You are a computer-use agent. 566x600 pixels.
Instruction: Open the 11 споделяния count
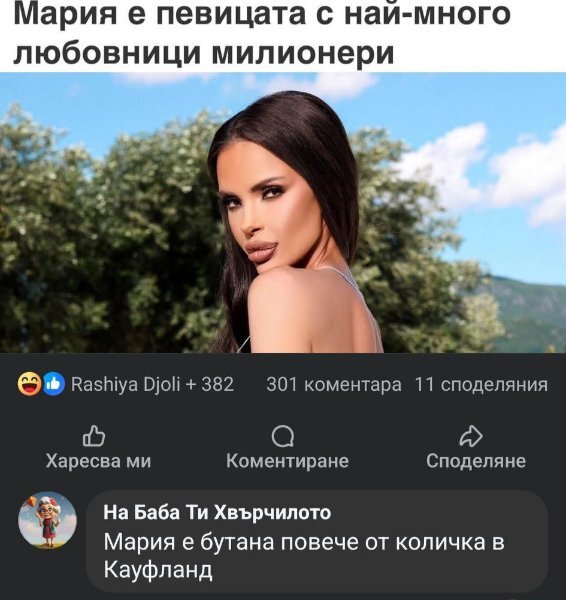pos(481,385)
